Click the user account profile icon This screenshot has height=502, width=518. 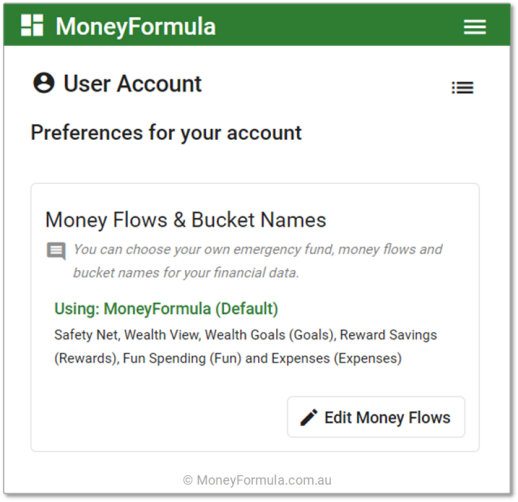point(43,83)
